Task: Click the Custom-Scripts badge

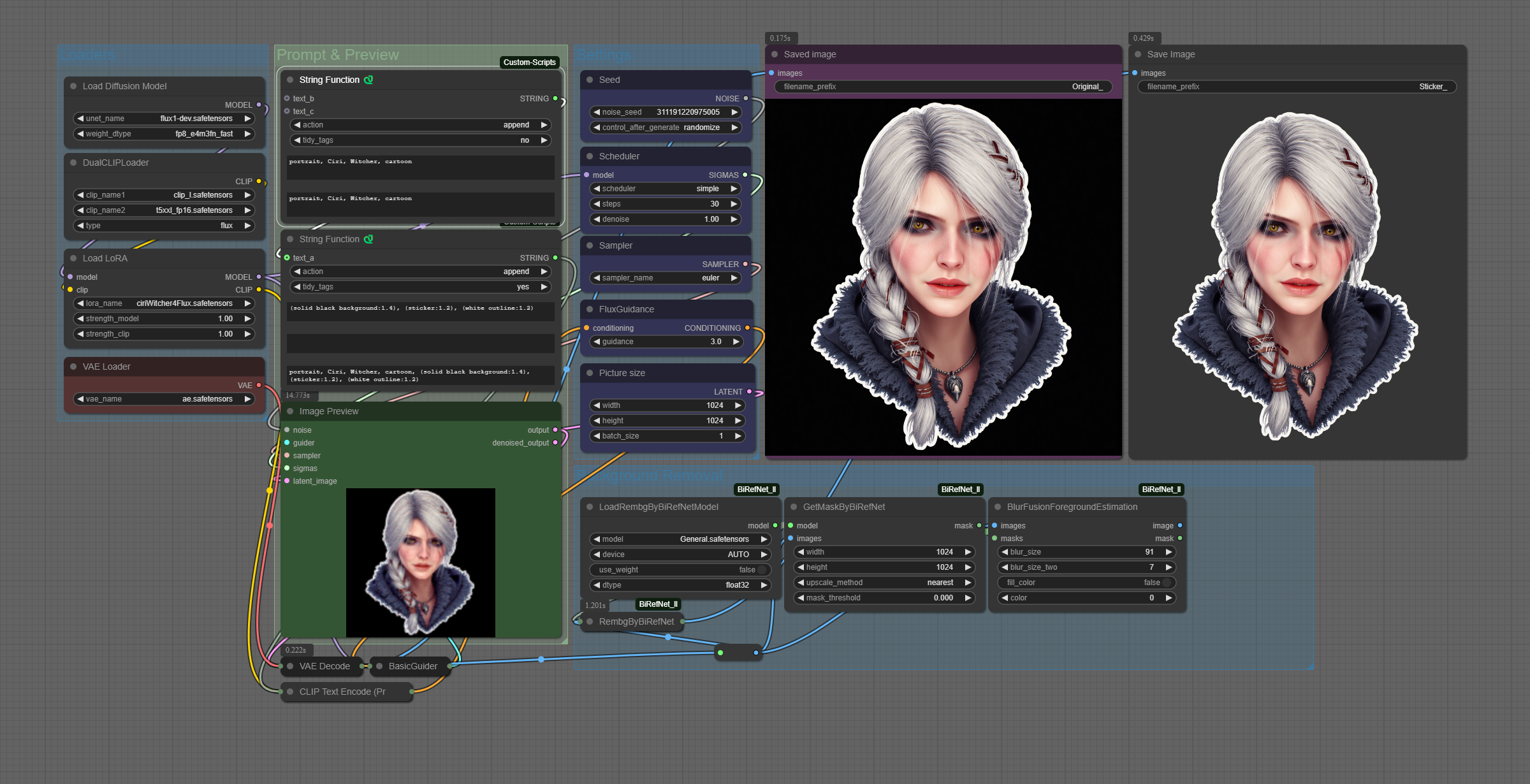Action: point(529,62)
